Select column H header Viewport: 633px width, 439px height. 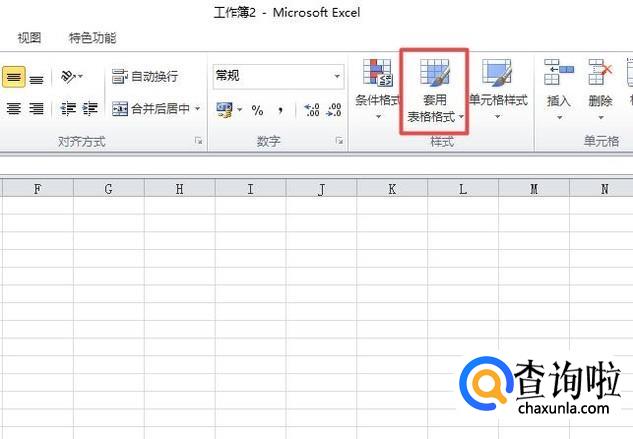(180, 189)
